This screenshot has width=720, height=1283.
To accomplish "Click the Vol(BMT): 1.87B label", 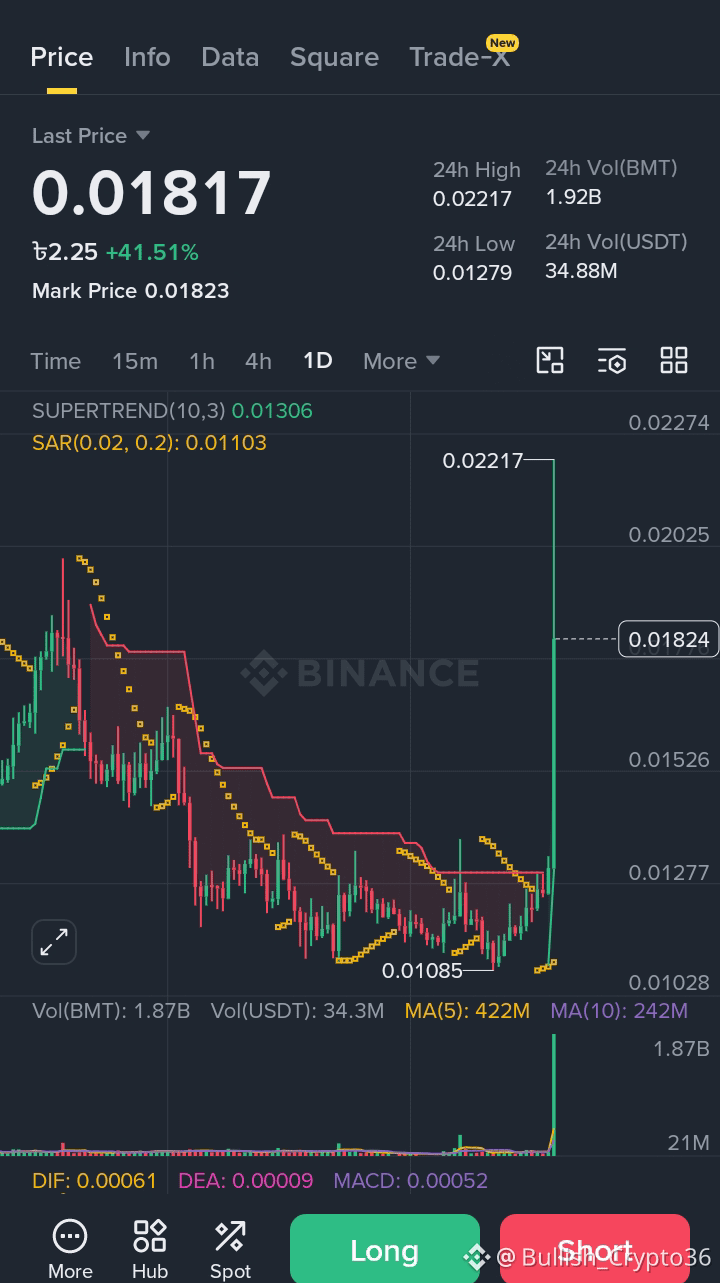I will [x=111, y=1011].
